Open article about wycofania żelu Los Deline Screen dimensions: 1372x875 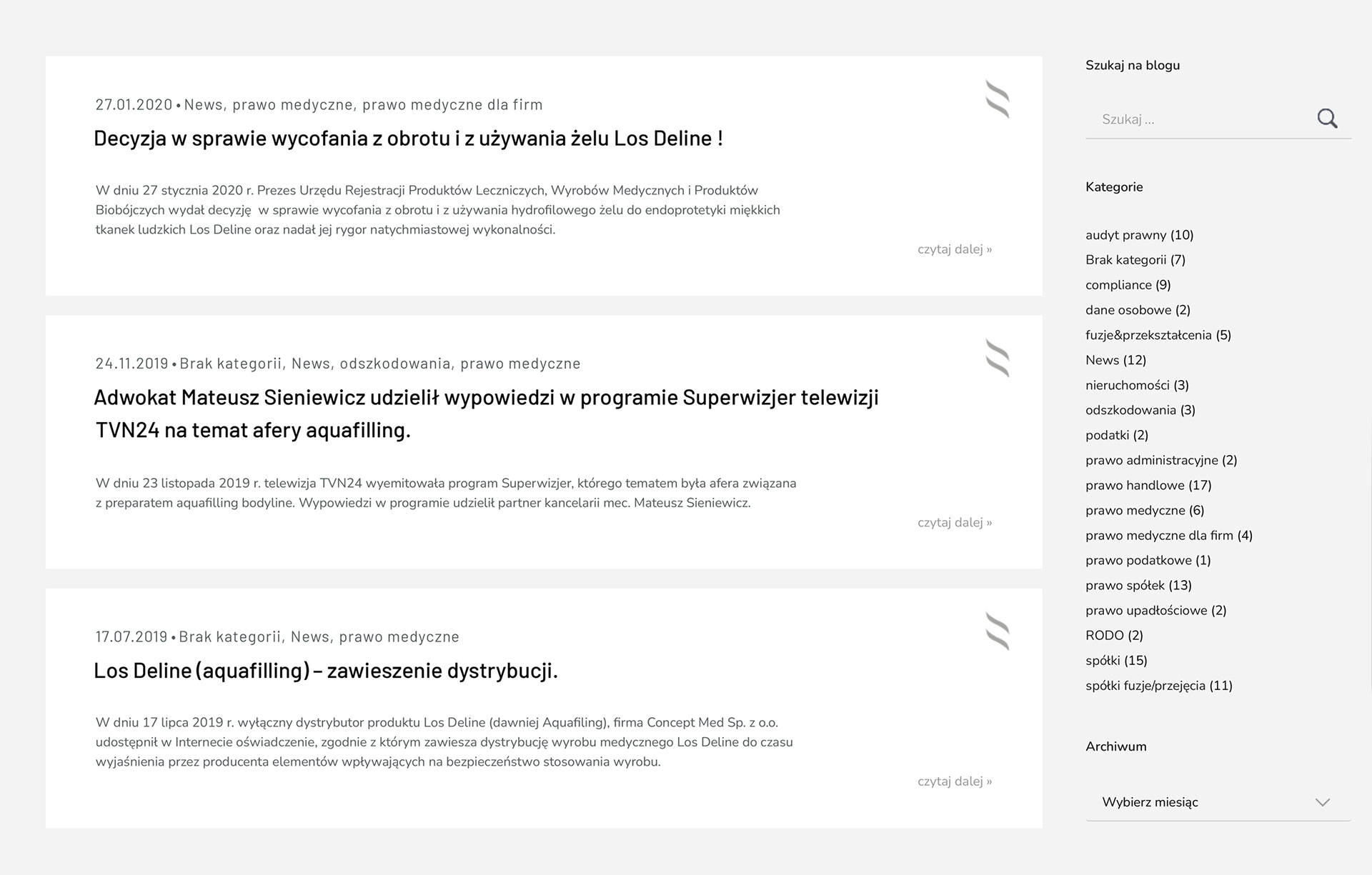pyautogui.click(x=408, y=138)
